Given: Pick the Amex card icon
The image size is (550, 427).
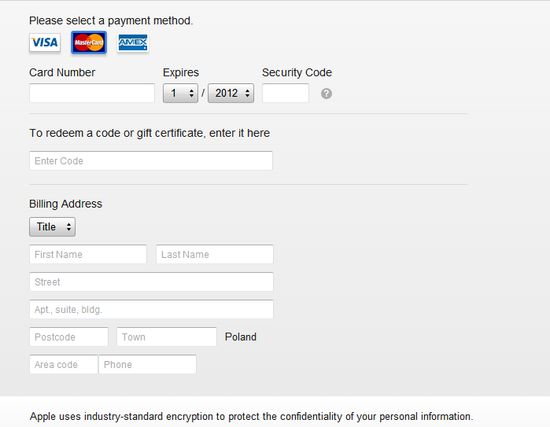Looking at the screenshot, I should coord(133,42).
